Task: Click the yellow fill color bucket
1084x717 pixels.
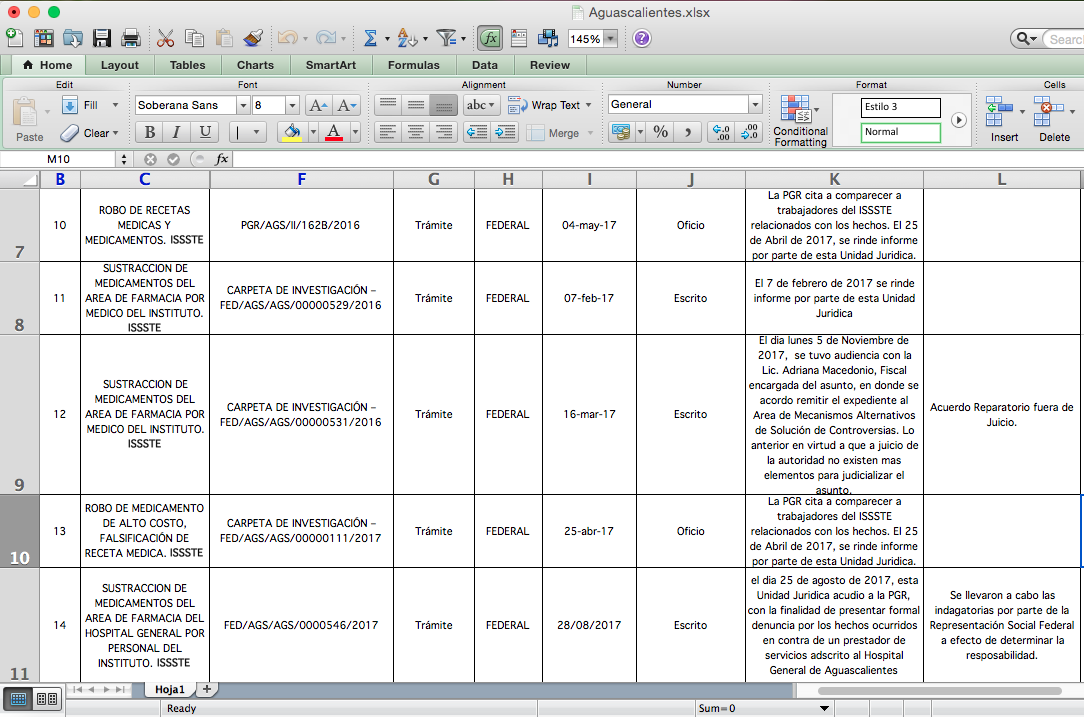Action: point(291,132)
